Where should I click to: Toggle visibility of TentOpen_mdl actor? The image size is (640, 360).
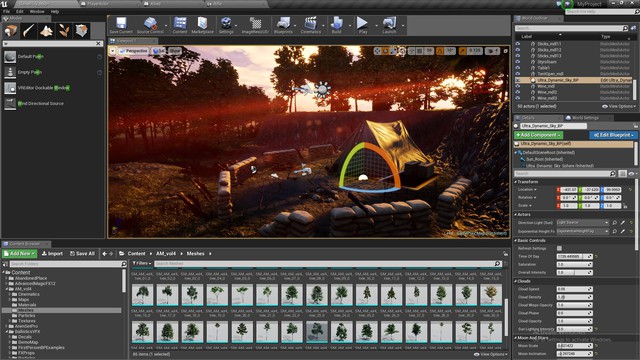point(518,74)
